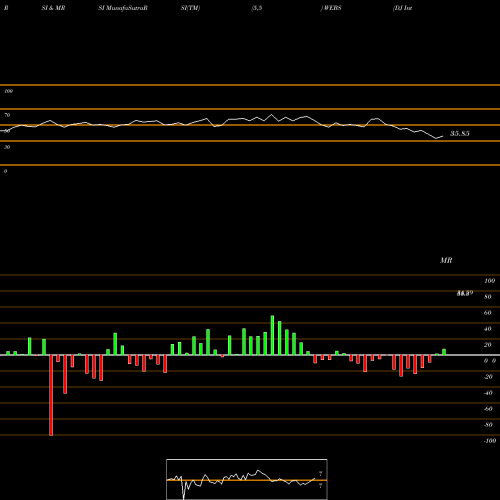This screenshot has height=500, width=500.
Task: Click the 'SI & MR' header text
Action: [x=53, y=8]
